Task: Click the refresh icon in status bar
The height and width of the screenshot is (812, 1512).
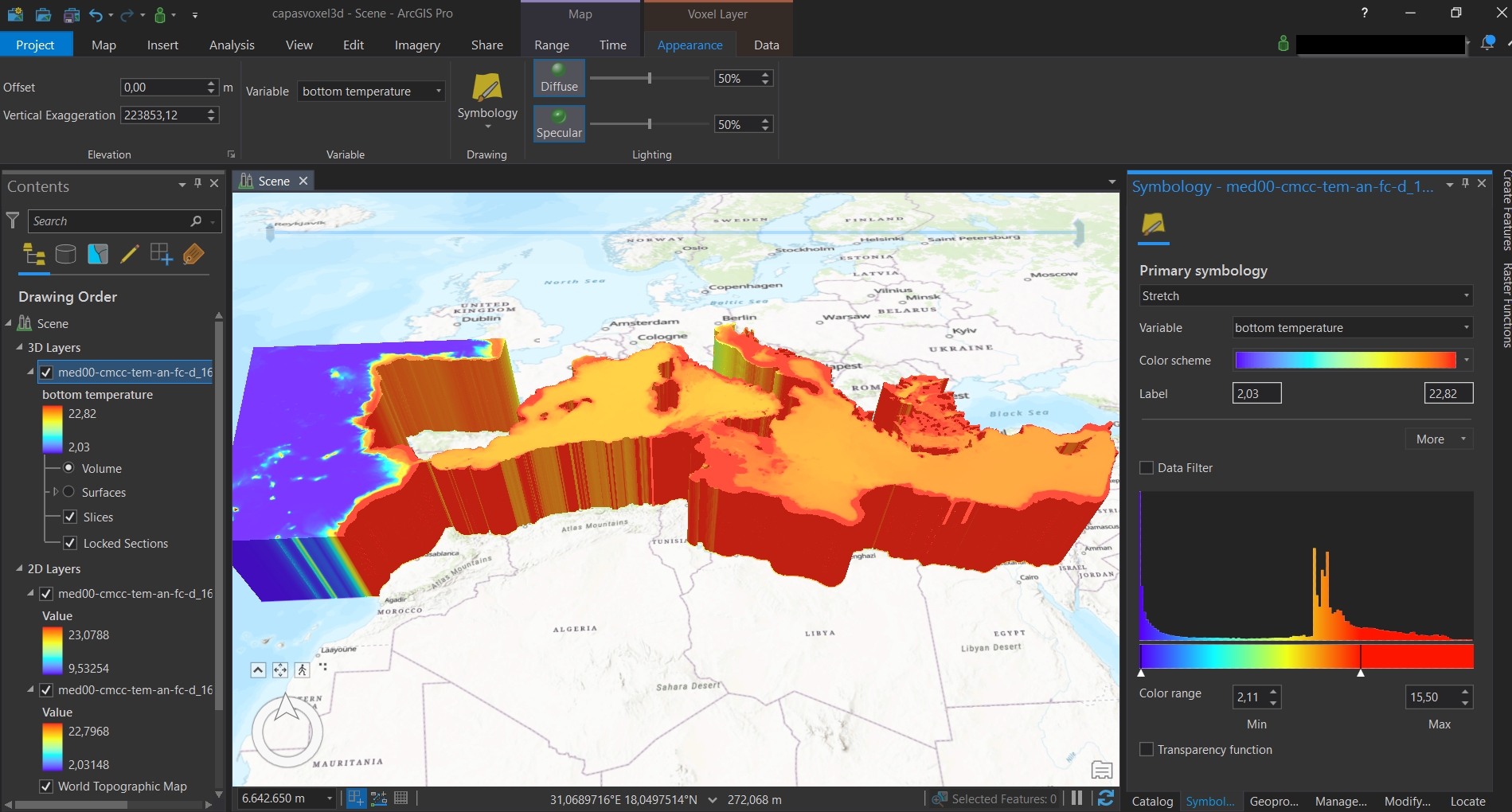Action: click(1105, 798)
